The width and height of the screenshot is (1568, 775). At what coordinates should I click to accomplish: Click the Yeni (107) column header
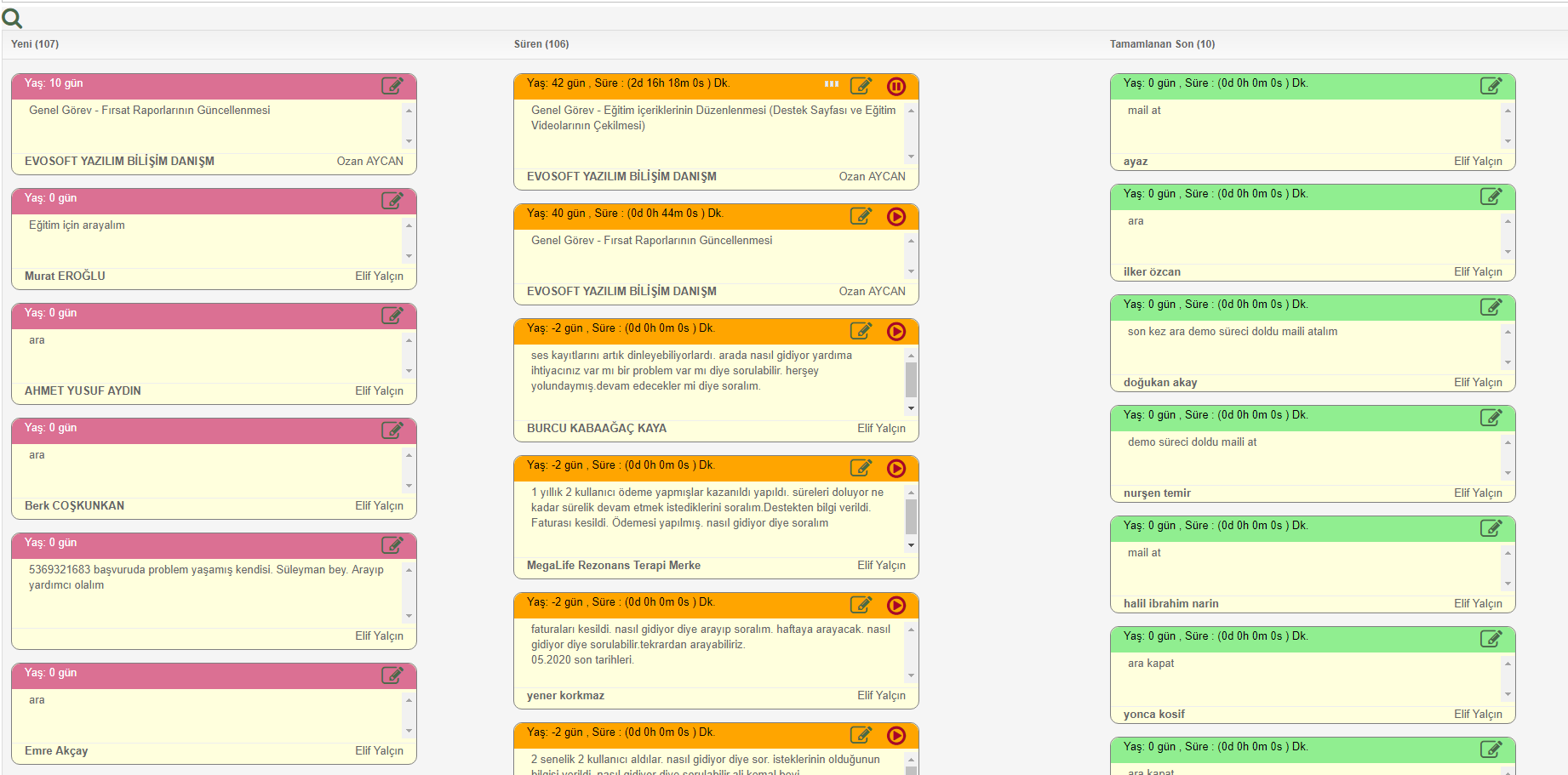[x=35, y=44]
